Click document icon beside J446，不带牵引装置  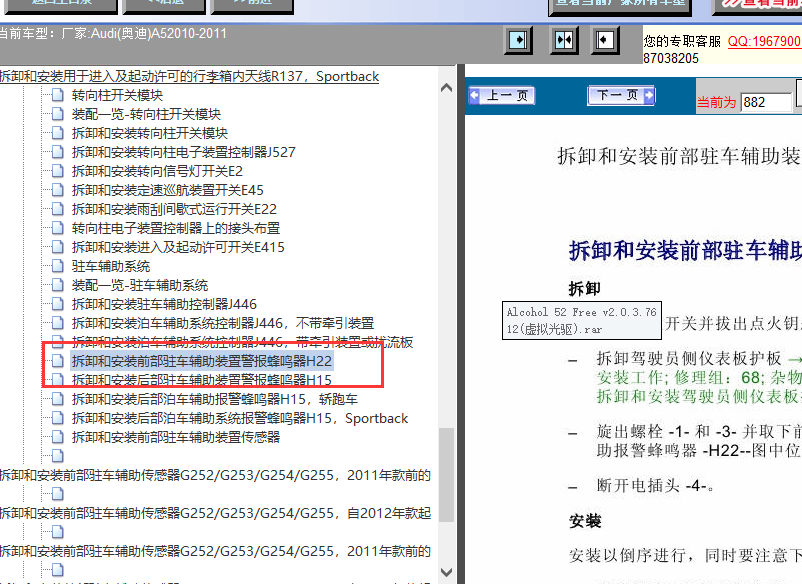click(58, 323)
